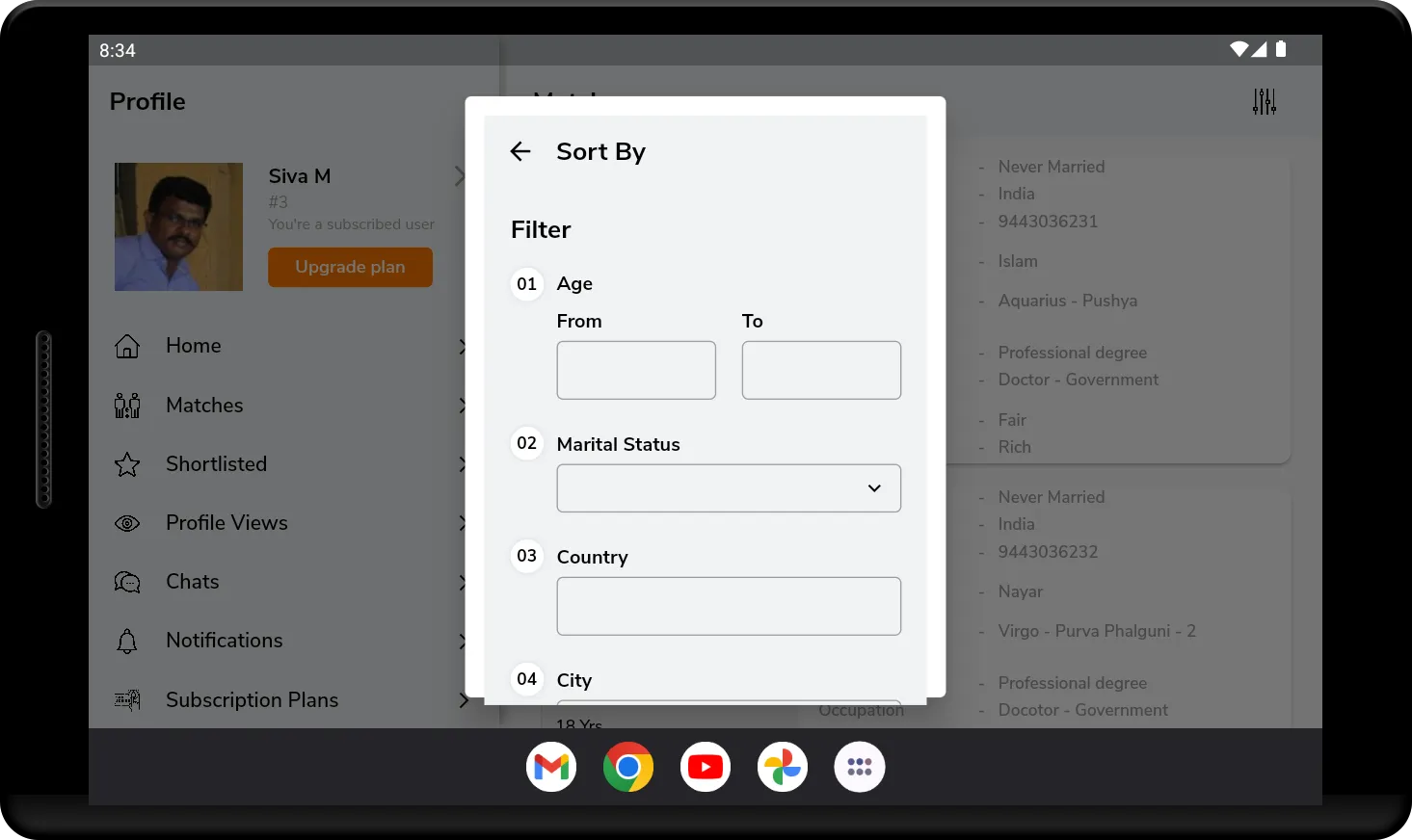The width and height of the screenshot is (1412, 840).
Task: Open YouTube from the dock
Action: tap(706, 767)
